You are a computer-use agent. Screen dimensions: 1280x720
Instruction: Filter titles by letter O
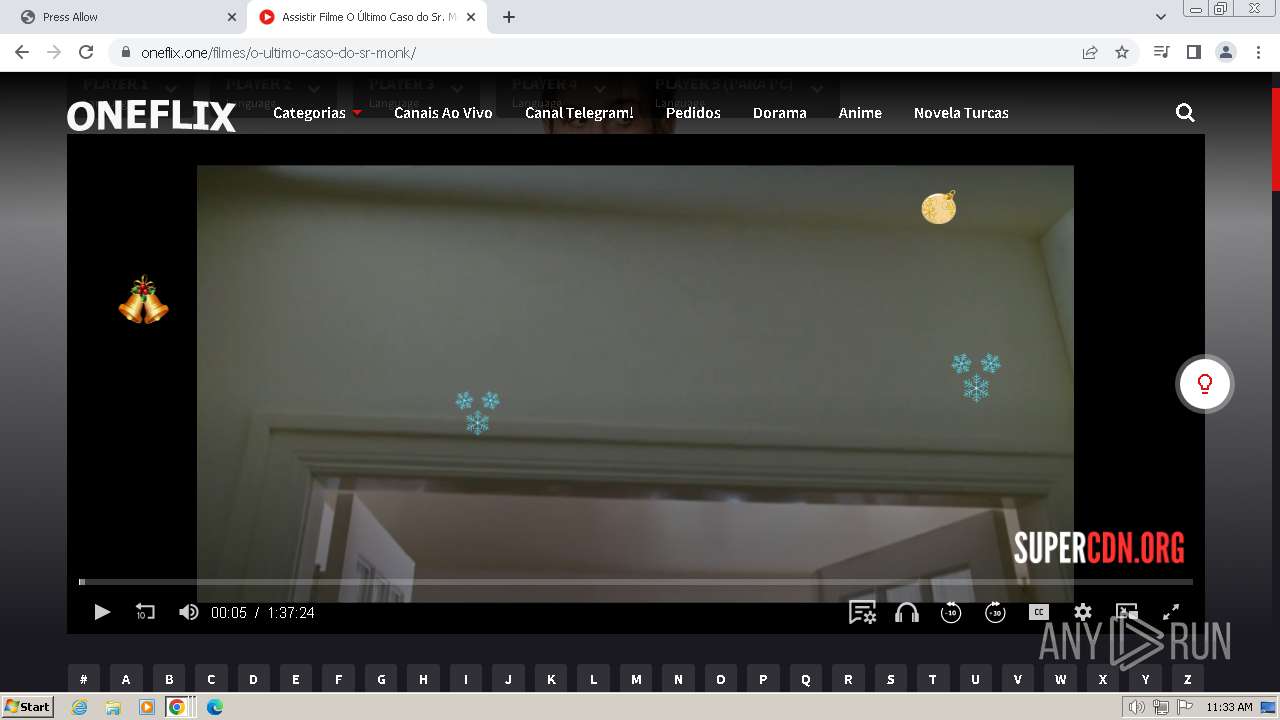point(721,679)
